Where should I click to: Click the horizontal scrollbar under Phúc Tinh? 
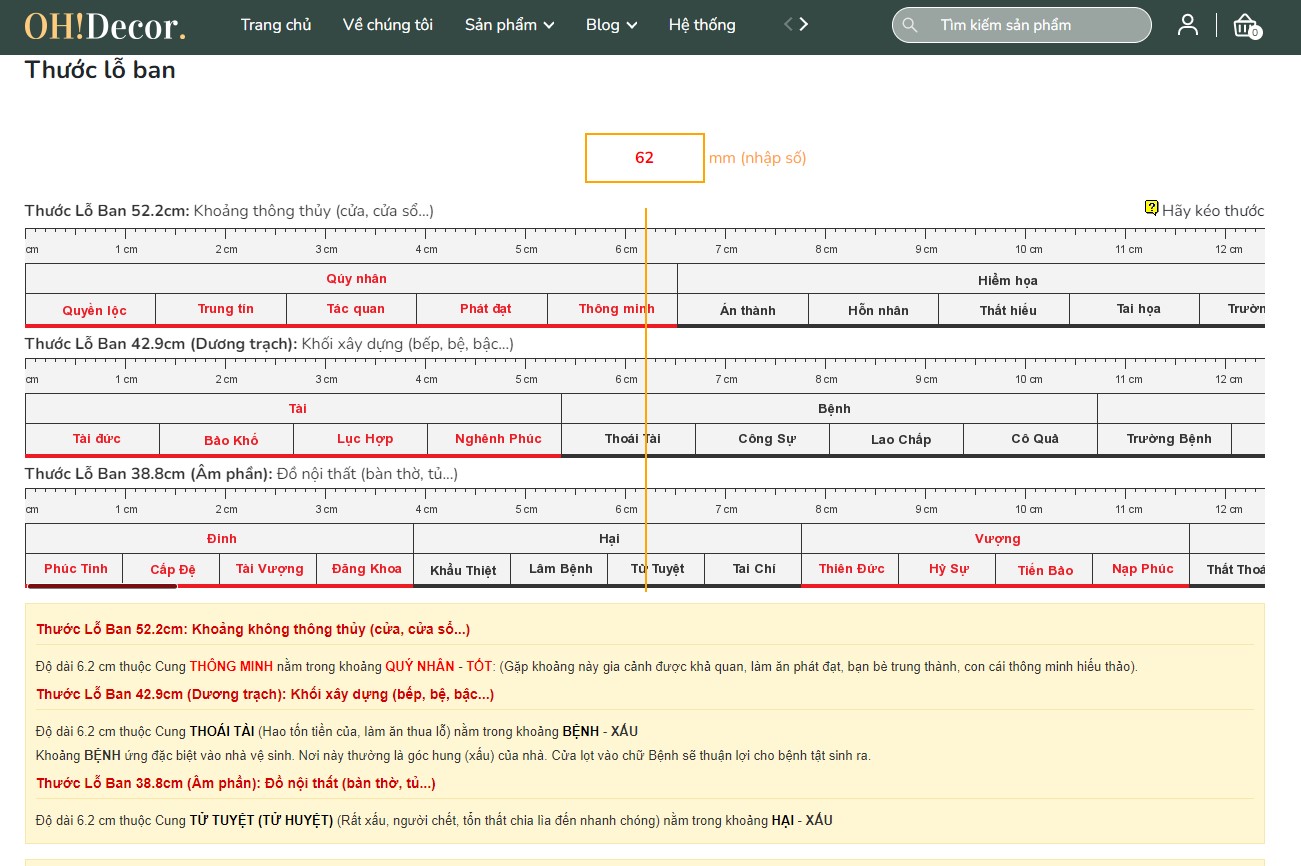[102, 587]
